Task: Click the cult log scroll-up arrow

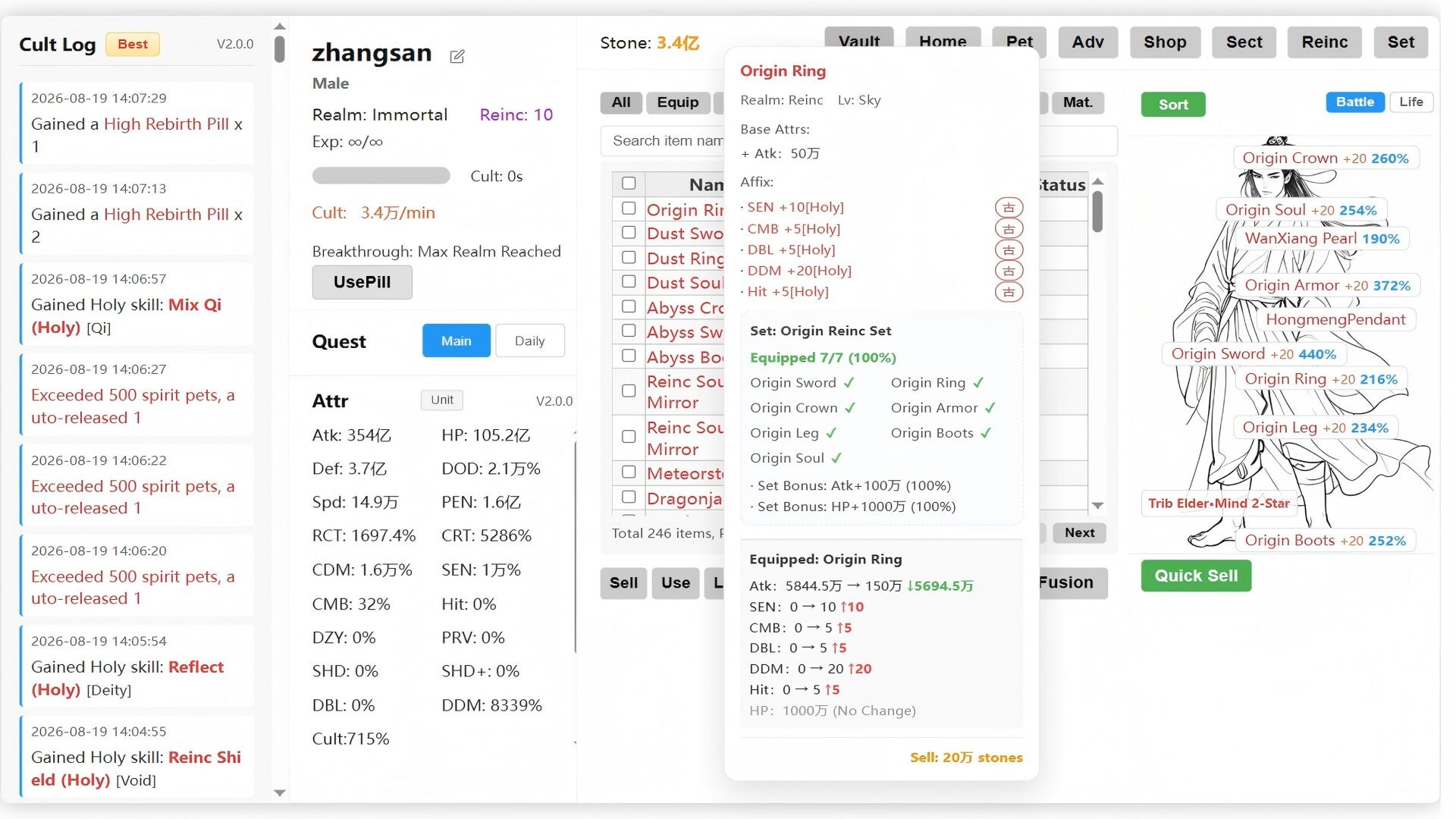Action: tap(280, 27)
